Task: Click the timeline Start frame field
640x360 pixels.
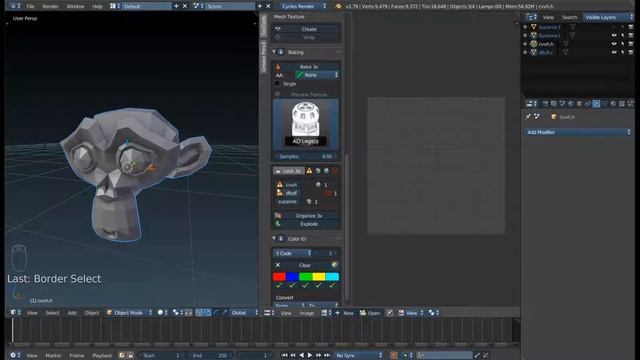Action: pos(162,356)
